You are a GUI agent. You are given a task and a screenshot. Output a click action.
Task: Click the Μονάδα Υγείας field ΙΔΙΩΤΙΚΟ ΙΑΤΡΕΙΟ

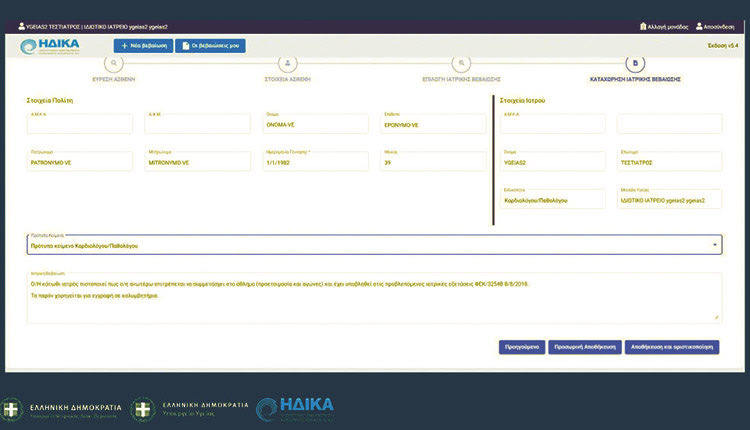pyautogui.click(x=670, y=199)
